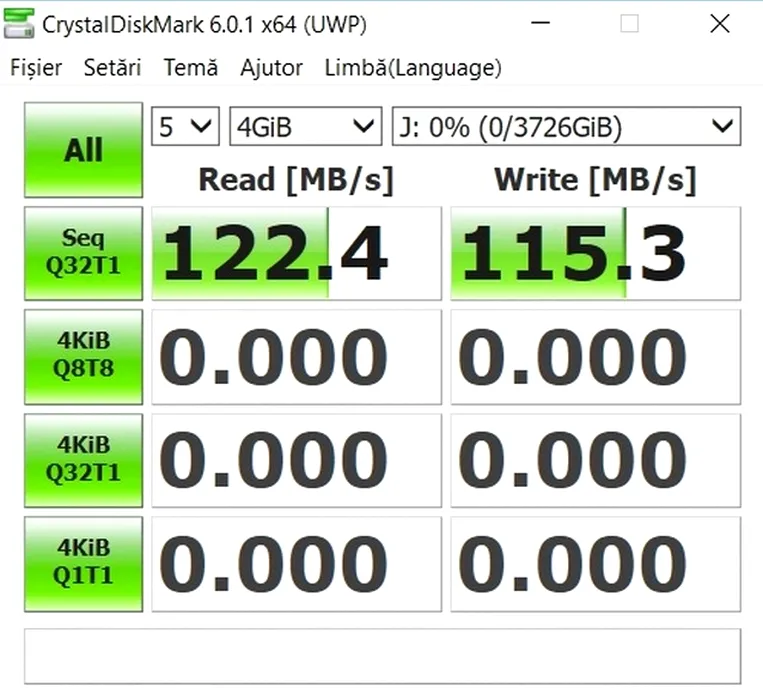Image resolution: width=763 pixels, height=700 pixels.
Task: Select the 4KiB Q8T8 read result cell
Action: (295, 357)
